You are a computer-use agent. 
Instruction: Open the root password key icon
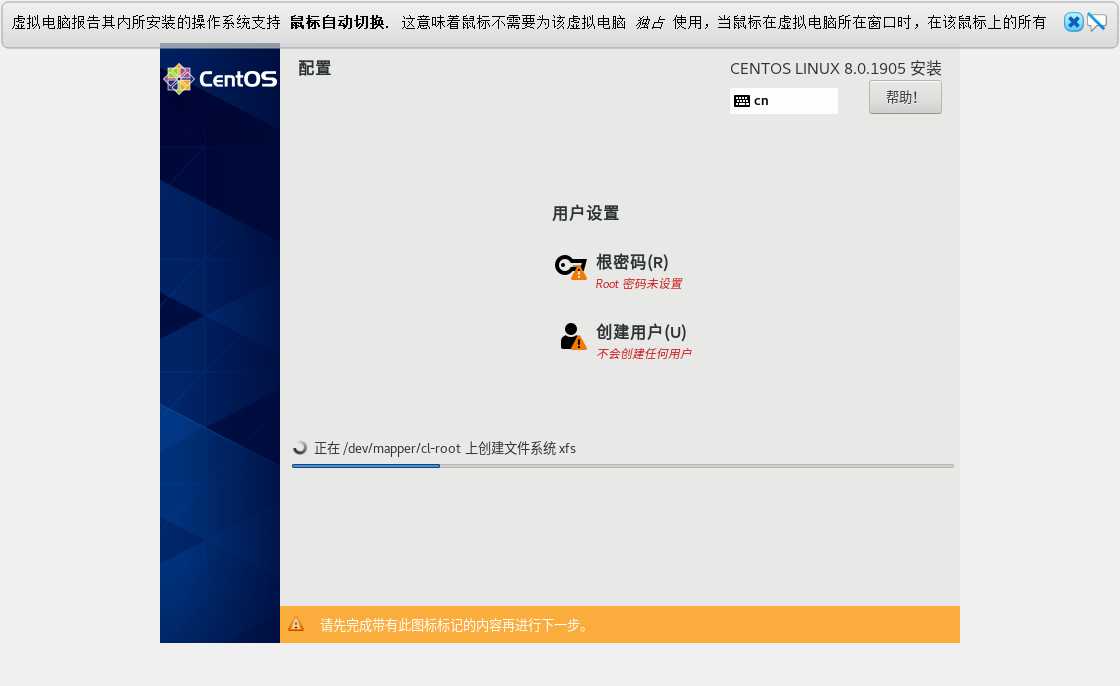571,267
